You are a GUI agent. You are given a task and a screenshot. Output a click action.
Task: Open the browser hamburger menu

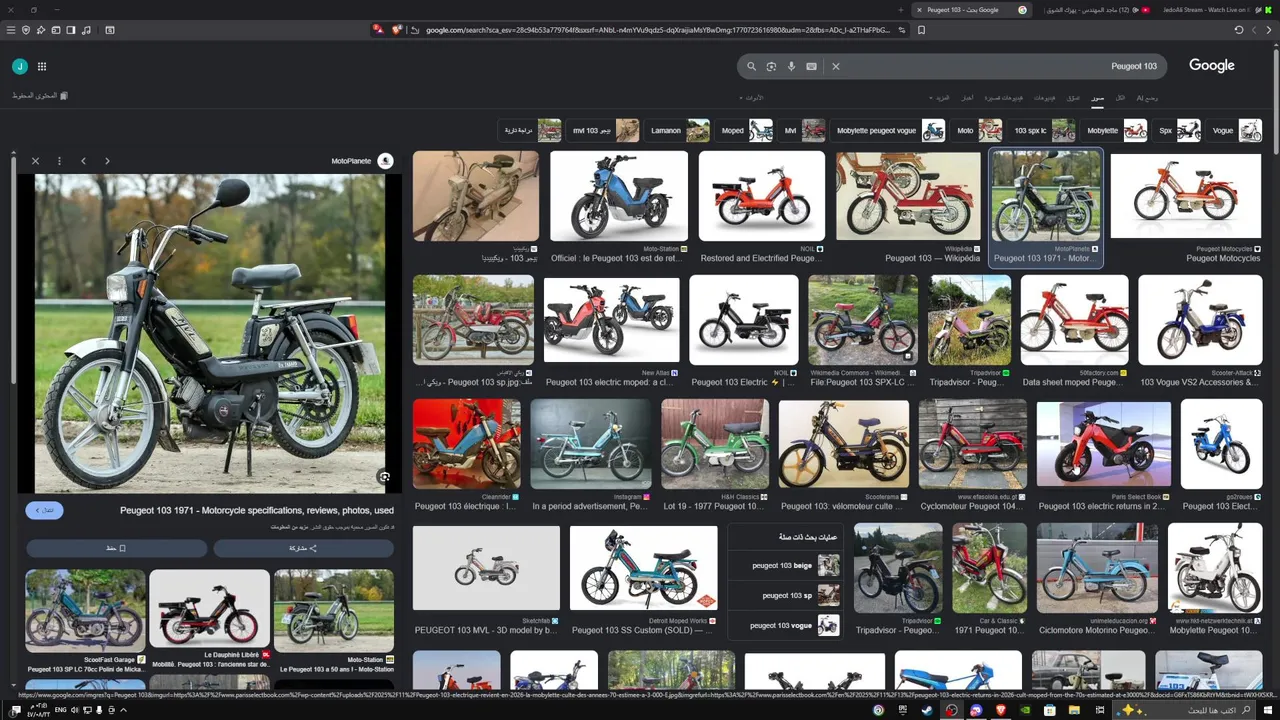[11, 30]
